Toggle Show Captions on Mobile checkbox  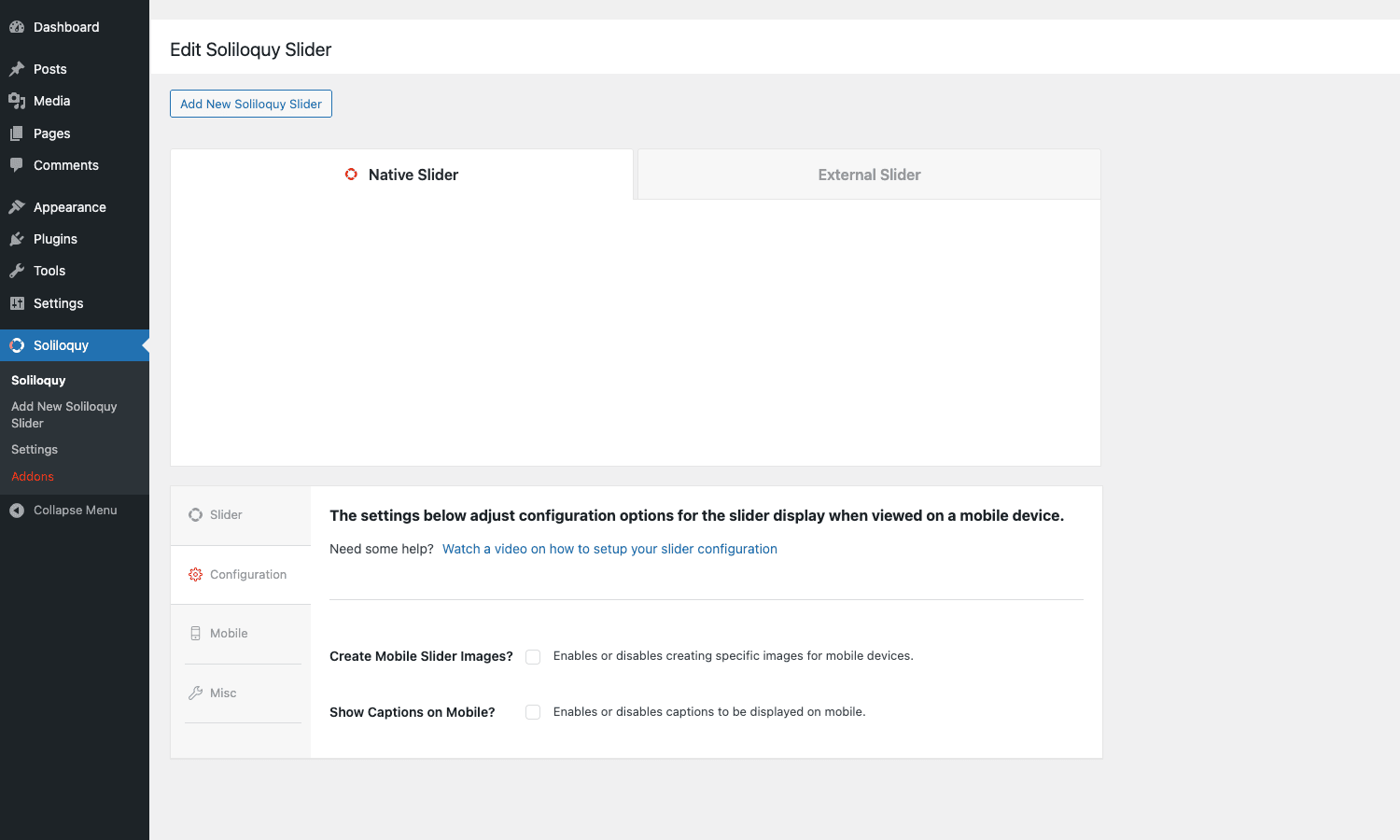pos(533,712)
